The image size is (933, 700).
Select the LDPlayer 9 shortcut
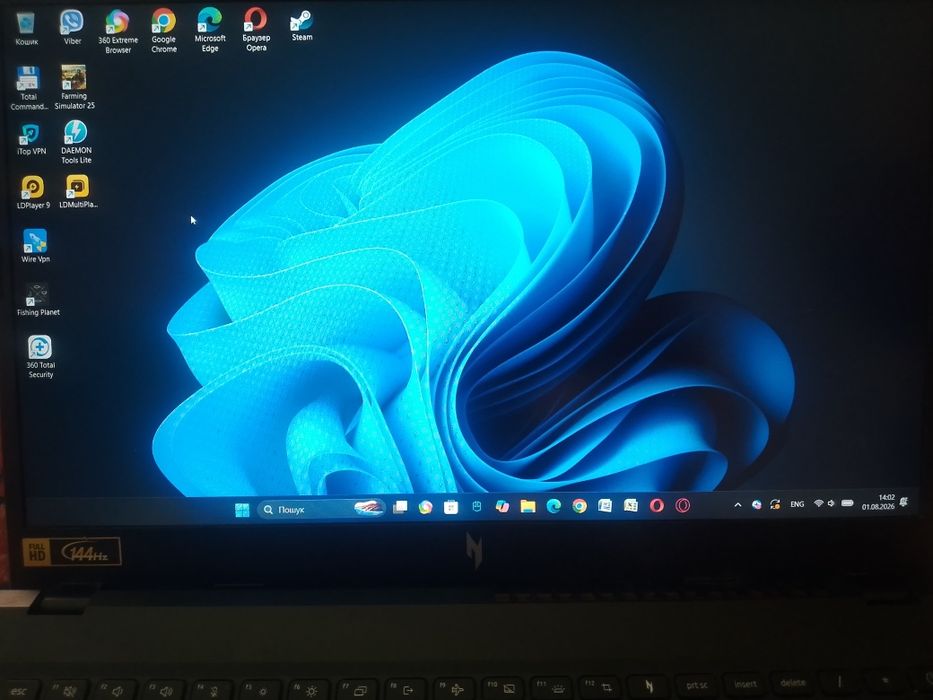pyautogui.click(x=33, y=192)
